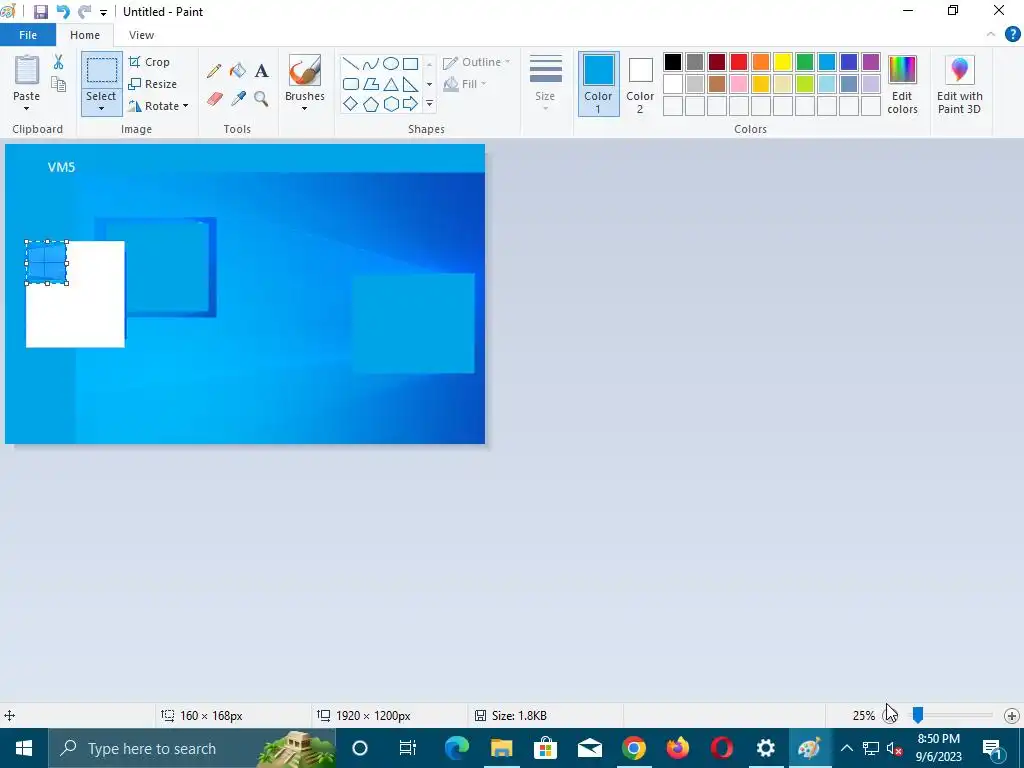Click the zoom slider handle
Image resolution: width=1024 pixels, height=768 pixels.
point(918,715)
